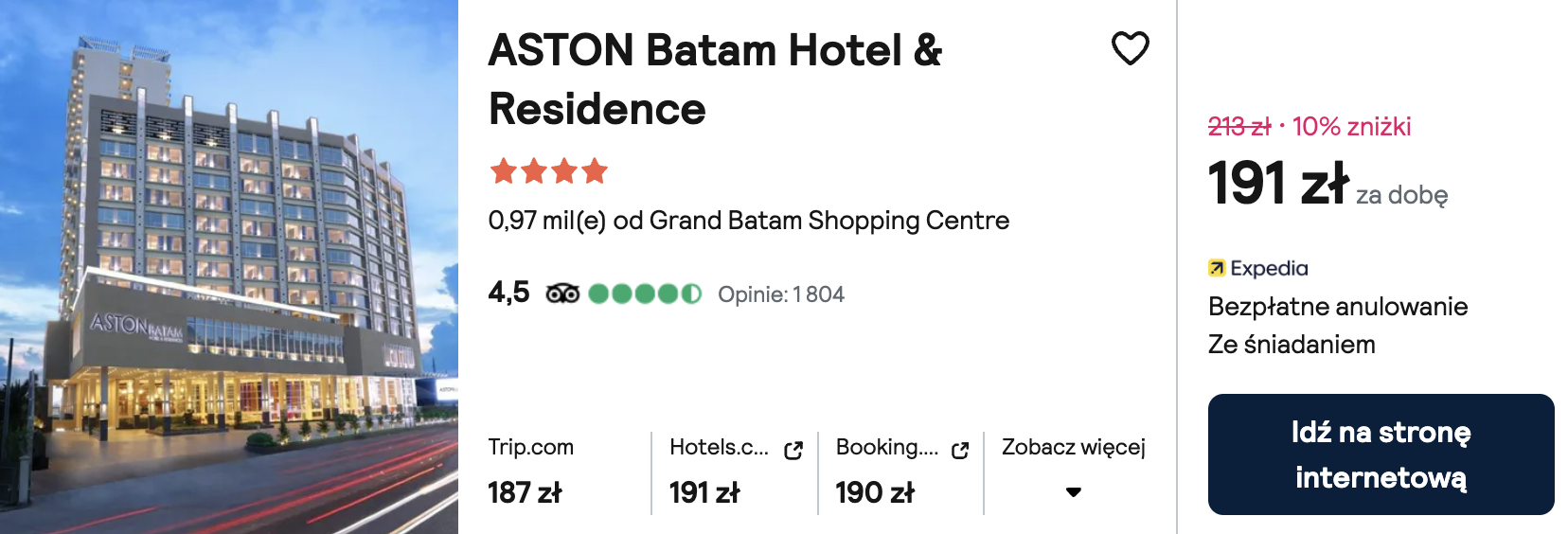This screenshot has height=534, width=1568.
Task: Select the Hotels.com 191 zł offer
Action: (x=736, y=471)
